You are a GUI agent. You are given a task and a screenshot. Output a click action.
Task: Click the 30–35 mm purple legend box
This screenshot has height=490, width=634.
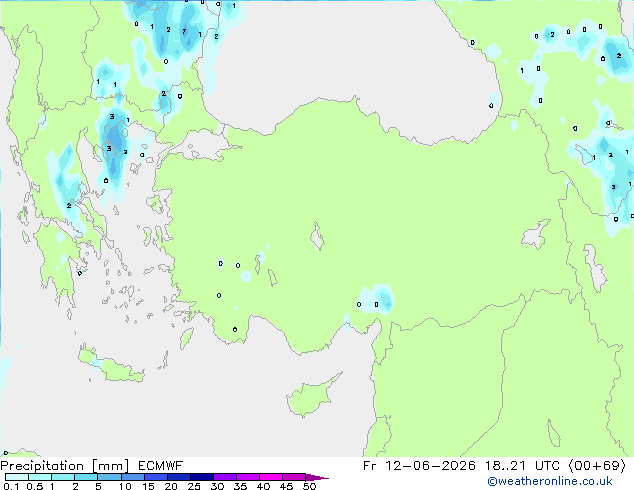click(224, 477)
